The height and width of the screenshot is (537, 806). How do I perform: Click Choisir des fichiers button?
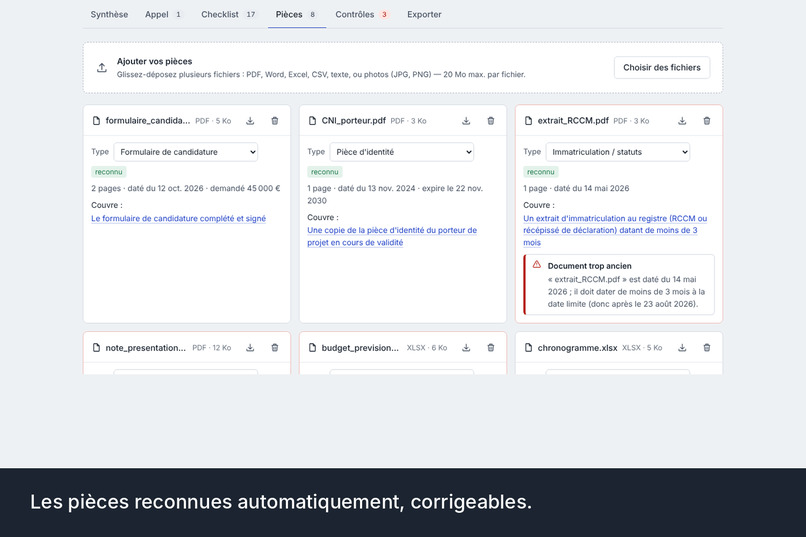(x=662, y=67)
